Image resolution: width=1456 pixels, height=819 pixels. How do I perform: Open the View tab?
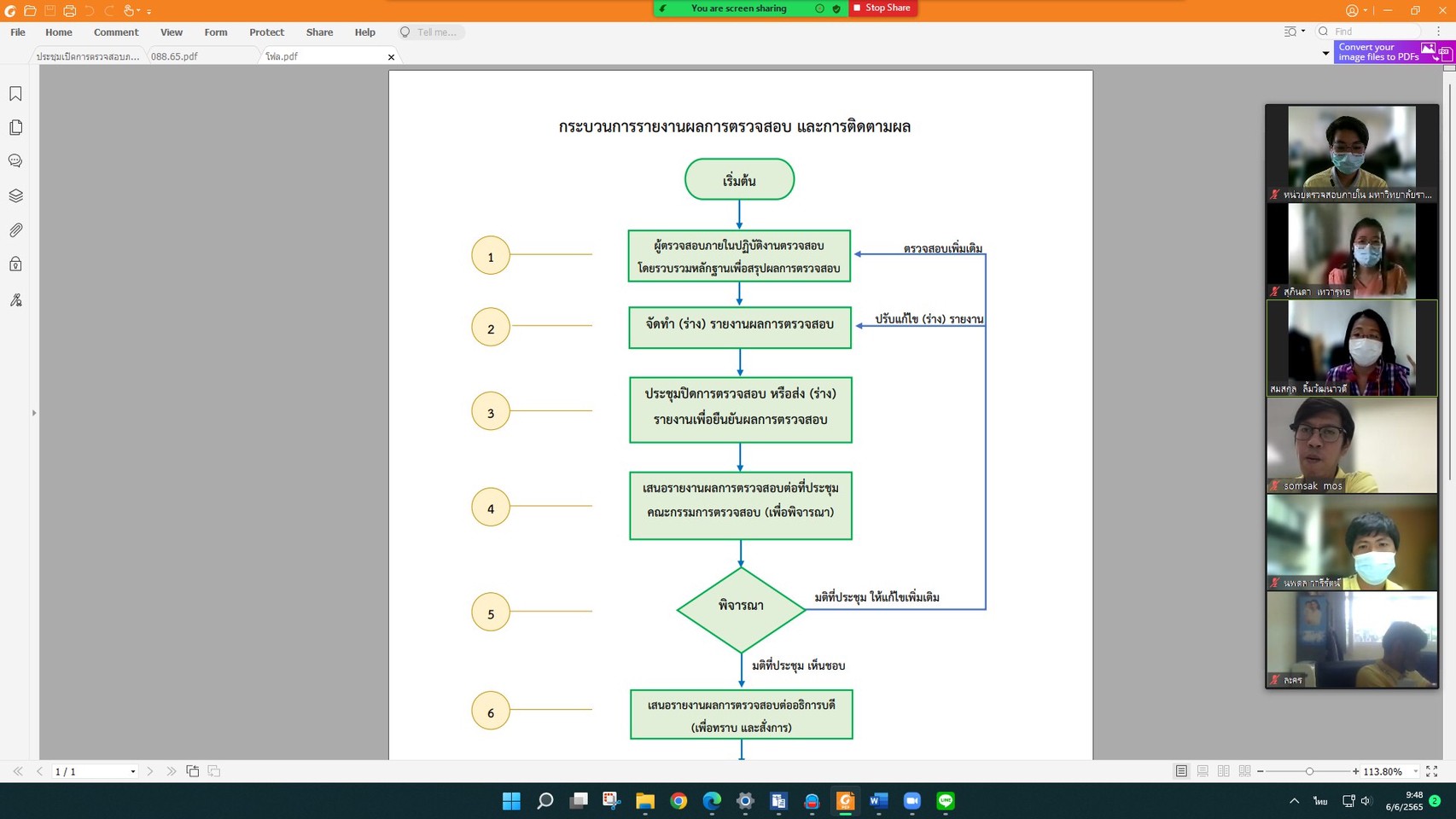tap(172, 32)
